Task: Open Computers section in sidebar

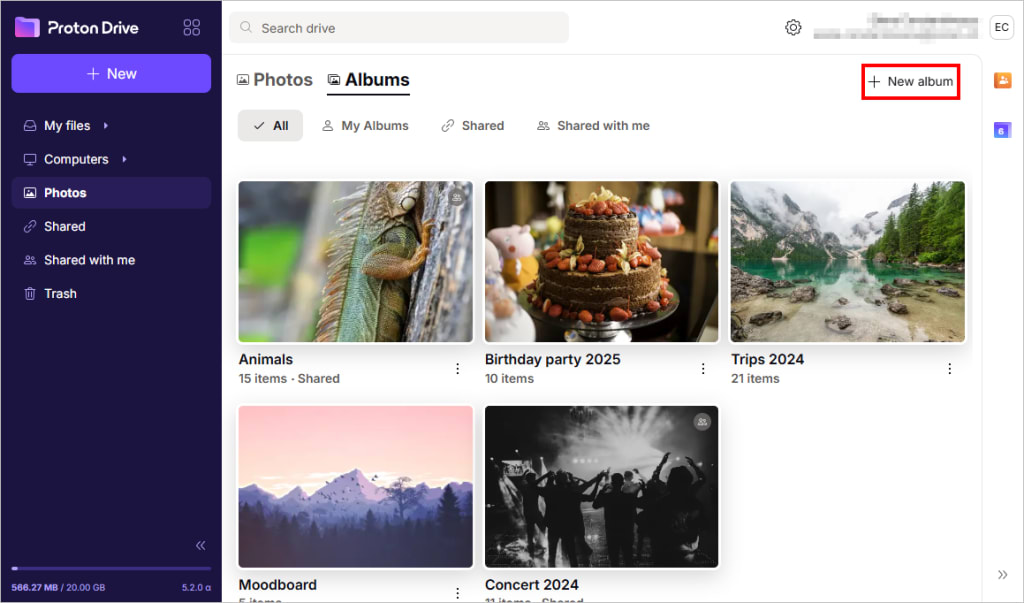Action: (x=76, y=159)
